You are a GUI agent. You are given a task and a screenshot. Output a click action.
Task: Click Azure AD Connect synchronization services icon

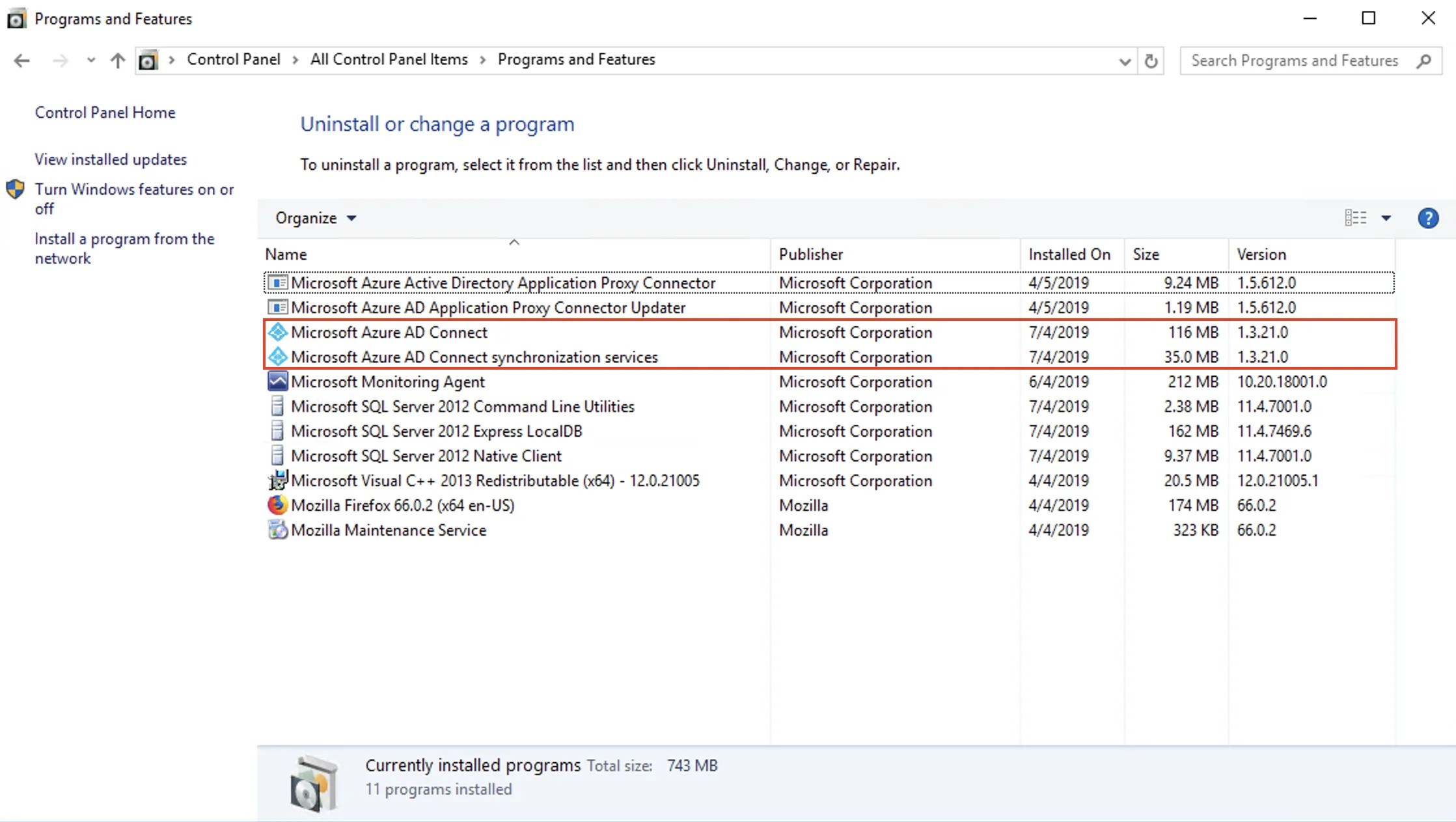coord(277,357)
